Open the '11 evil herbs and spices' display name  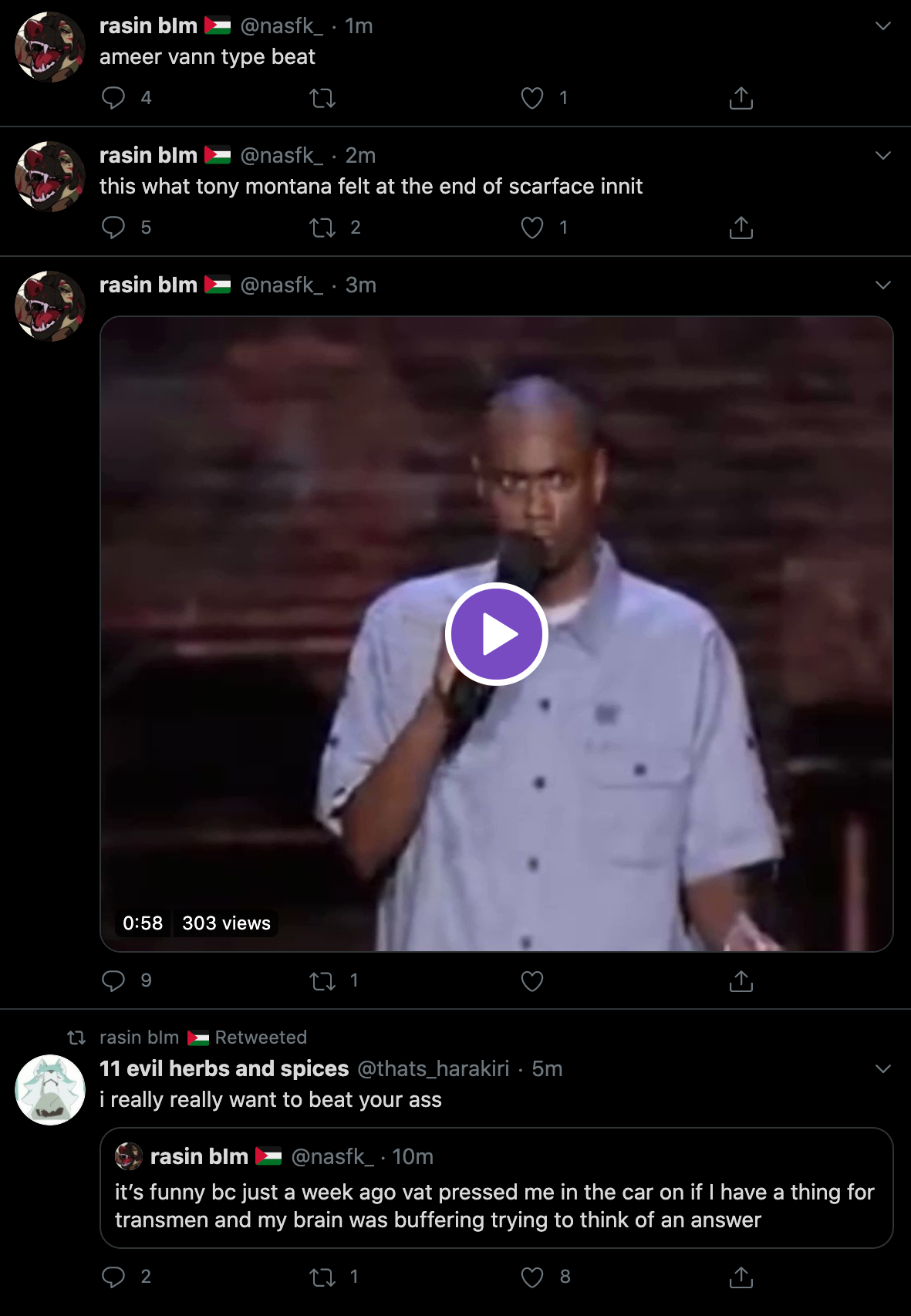coord(224,1068)
